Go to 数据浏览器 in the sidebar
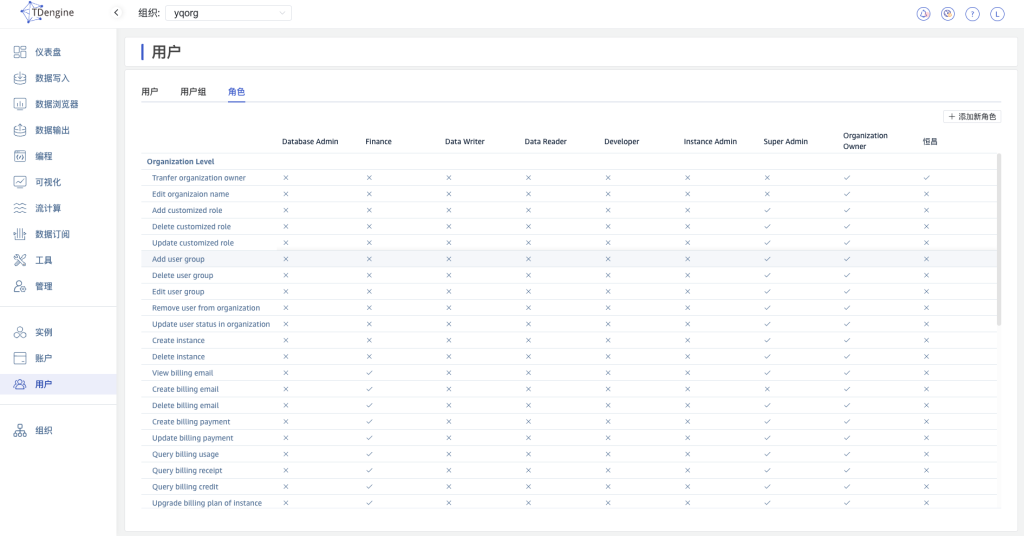1024x536 pixels. click(x=56, y=104)
